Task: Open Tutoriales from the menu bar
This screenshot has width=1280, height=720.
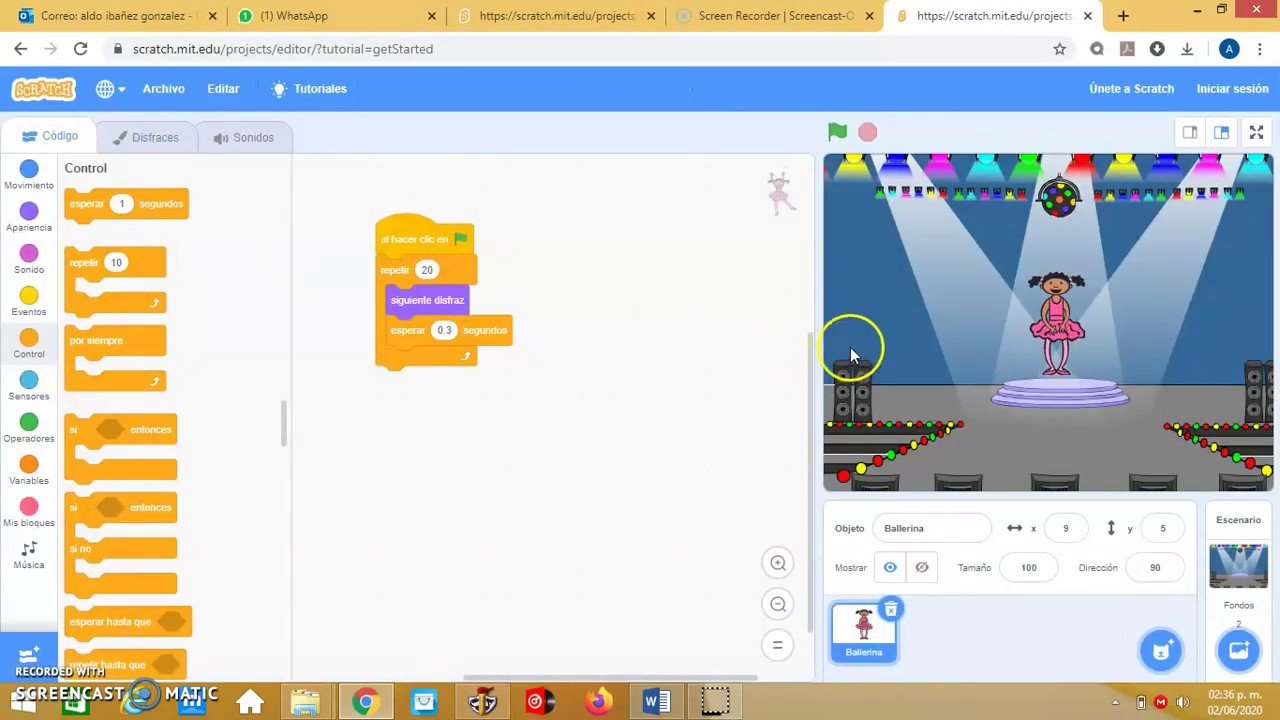Action: pyautogui.click(x=309, y=89)
